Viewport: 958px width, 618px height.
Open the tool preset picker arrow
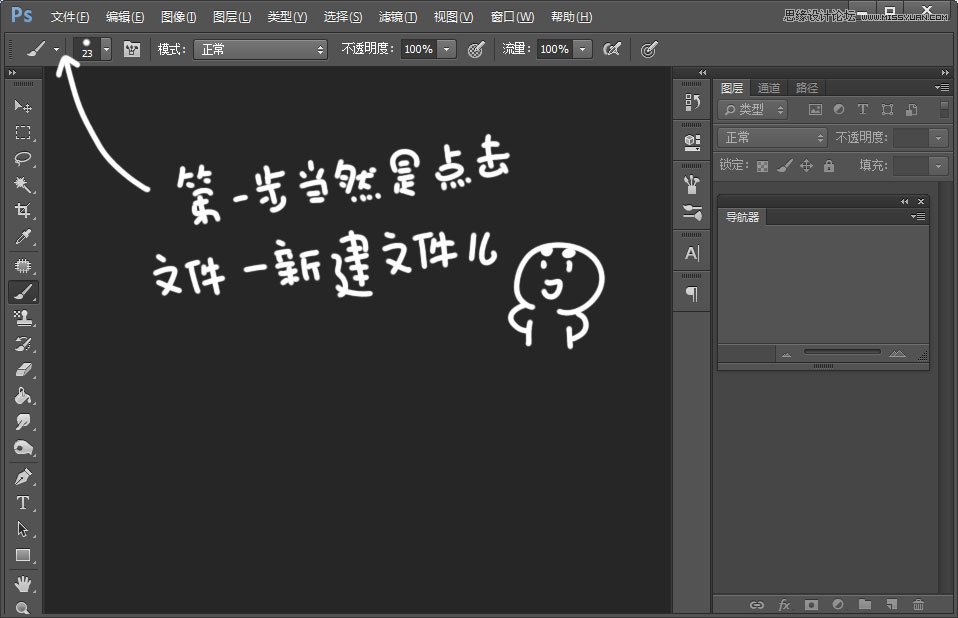57,49
